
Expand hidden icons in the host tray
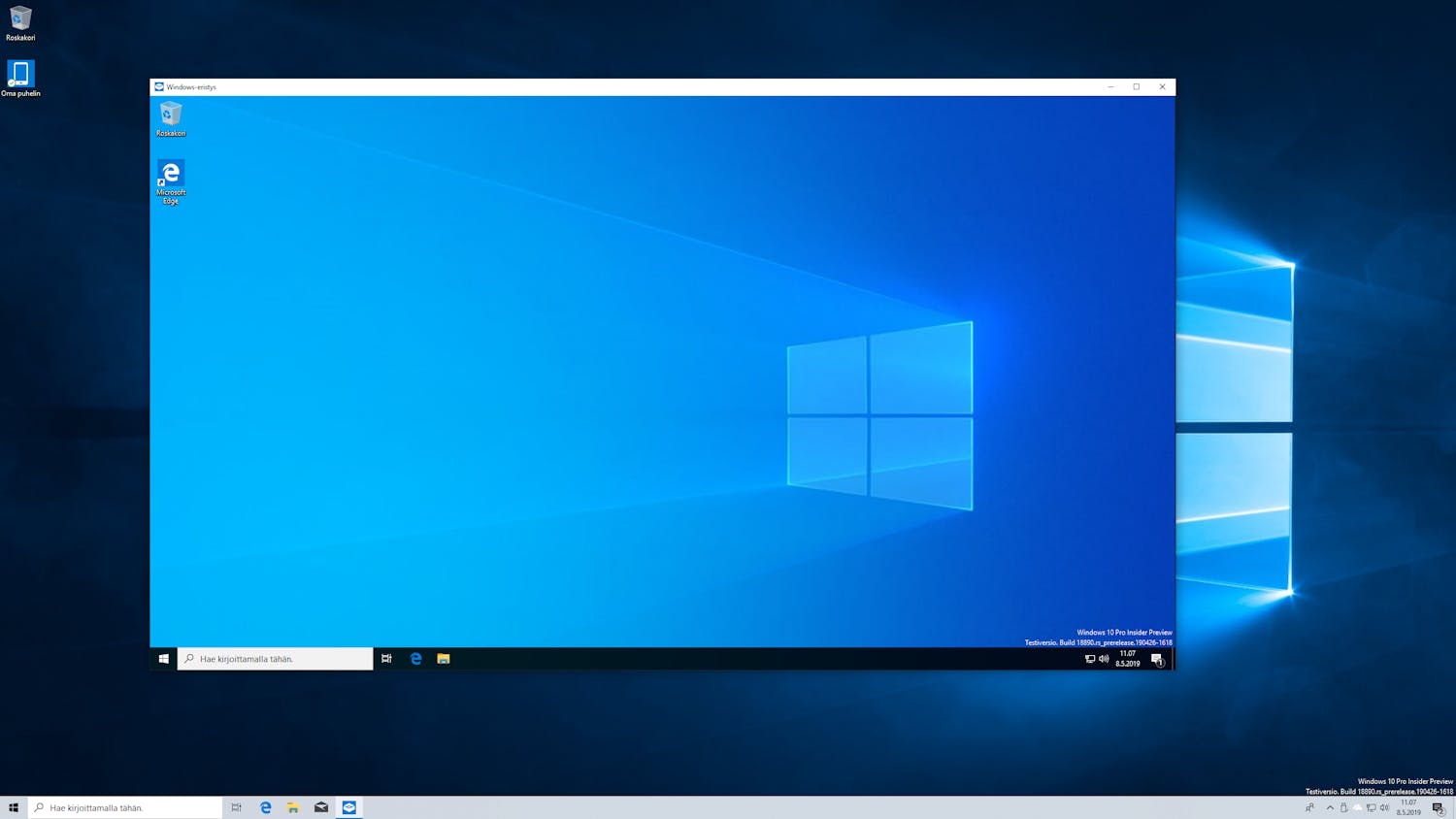point(1330,807)
